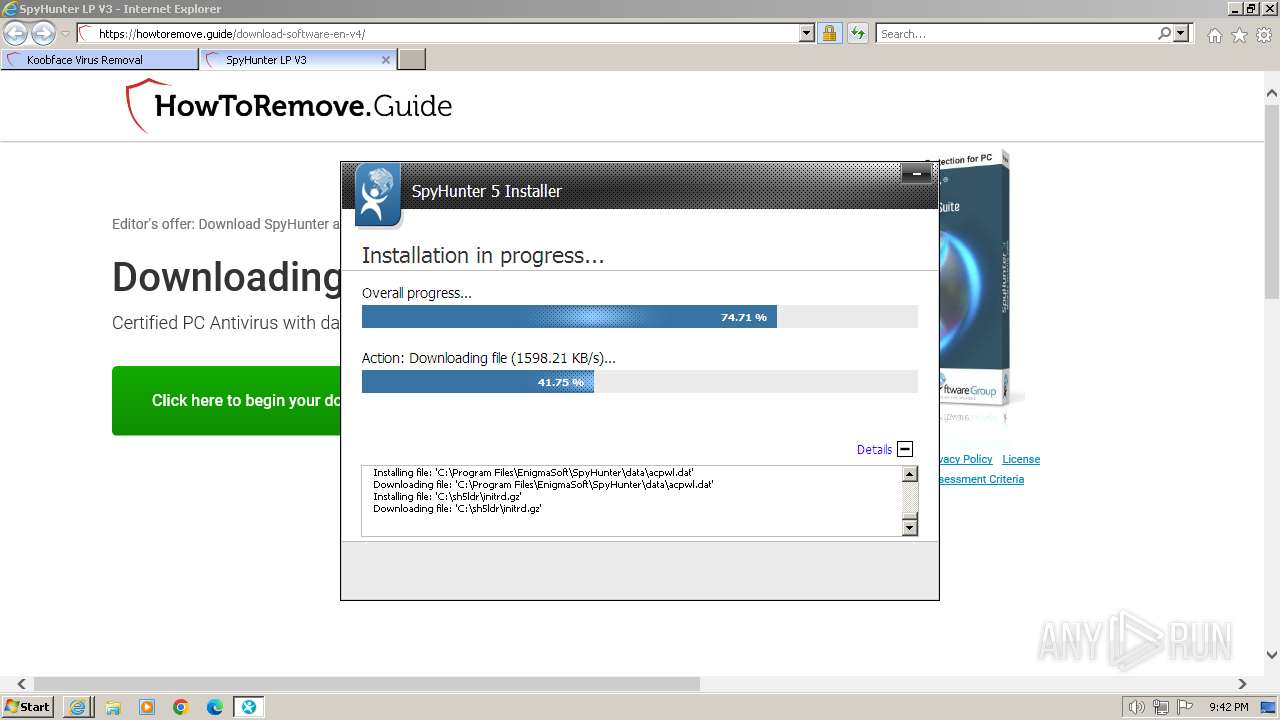1280x720 pixels.
Task: Open the HowToRemove.Guide logo link
Action: tap(289, 106)
